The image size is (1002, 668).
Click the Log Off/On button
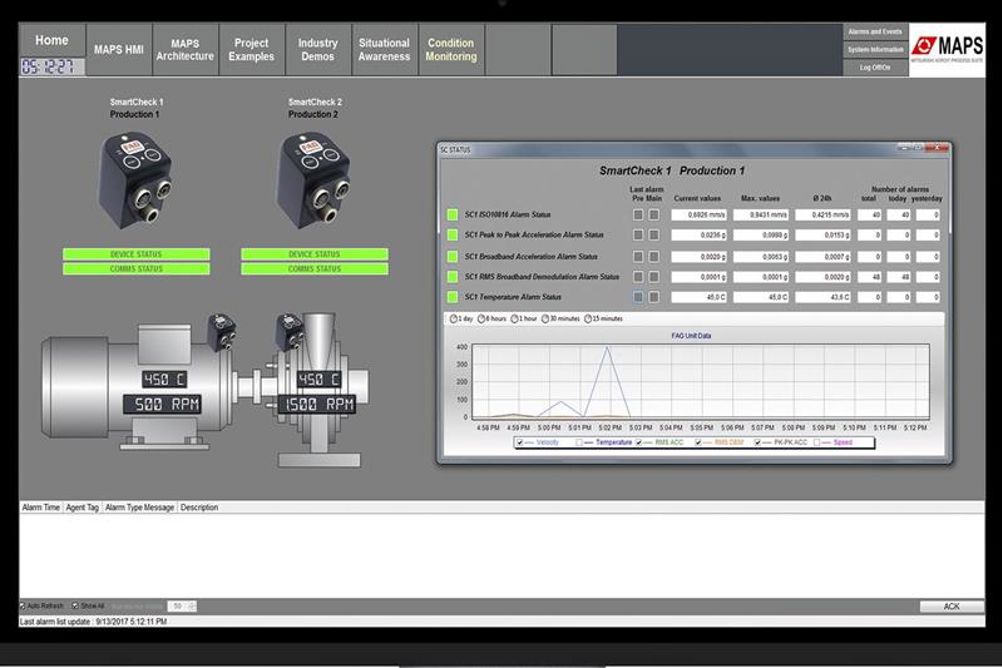[x=875, y=68]
